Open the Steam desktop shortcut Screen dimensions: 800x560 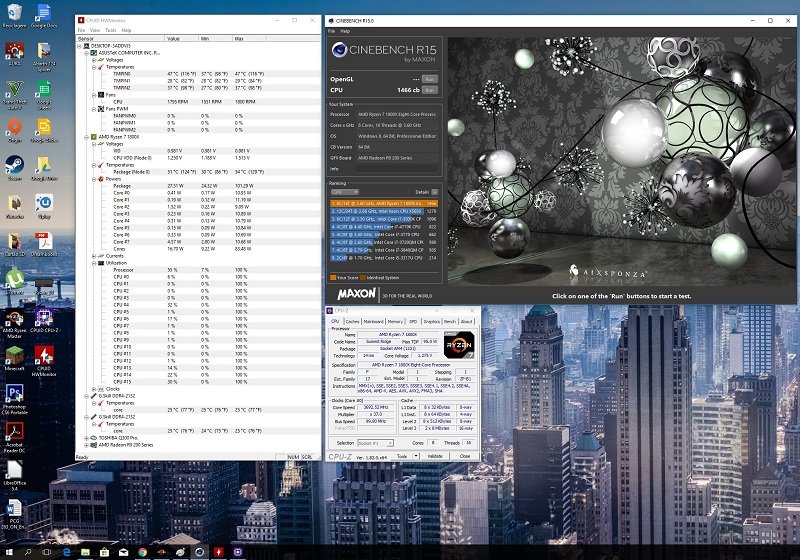[x=14, y=166]
